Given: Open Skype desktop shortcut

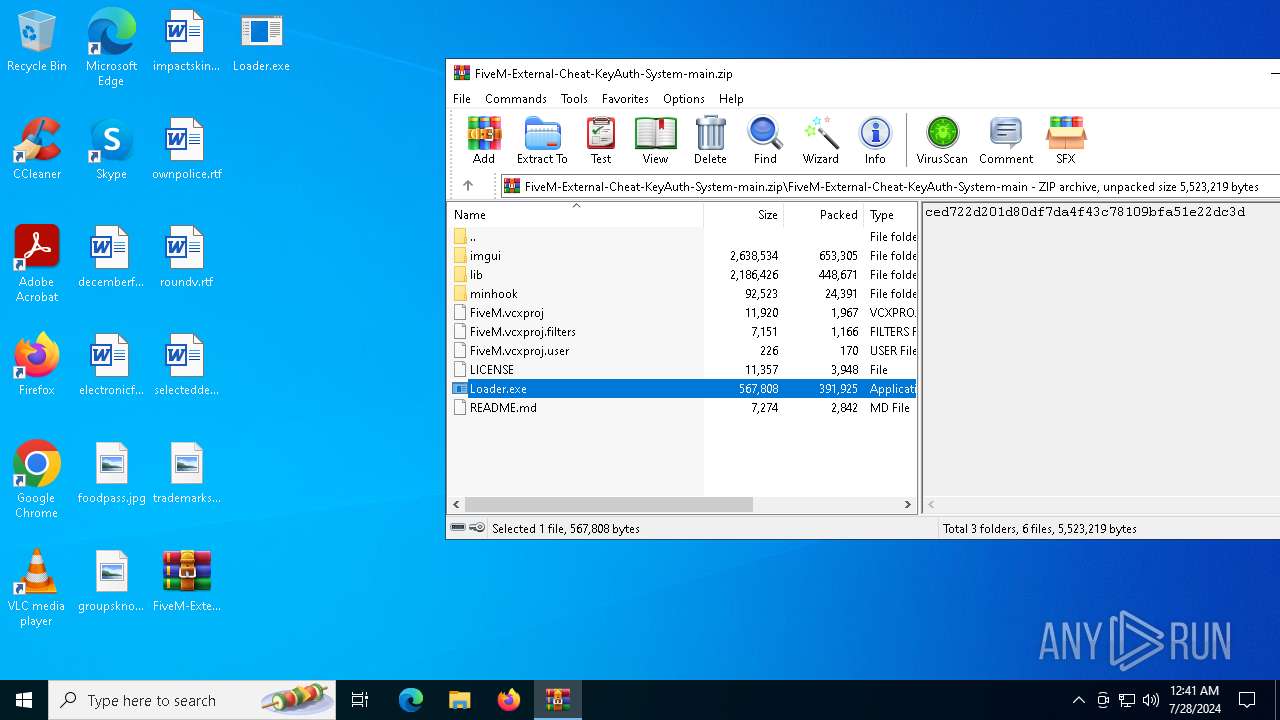Looking at the screenshot, I should point(111,149).
